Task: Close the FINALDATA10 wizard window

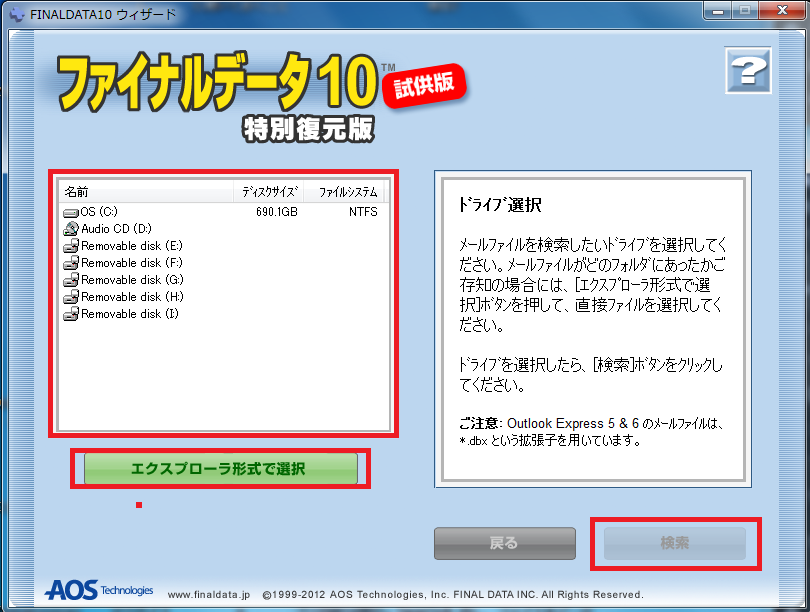Action: (783, 10)
